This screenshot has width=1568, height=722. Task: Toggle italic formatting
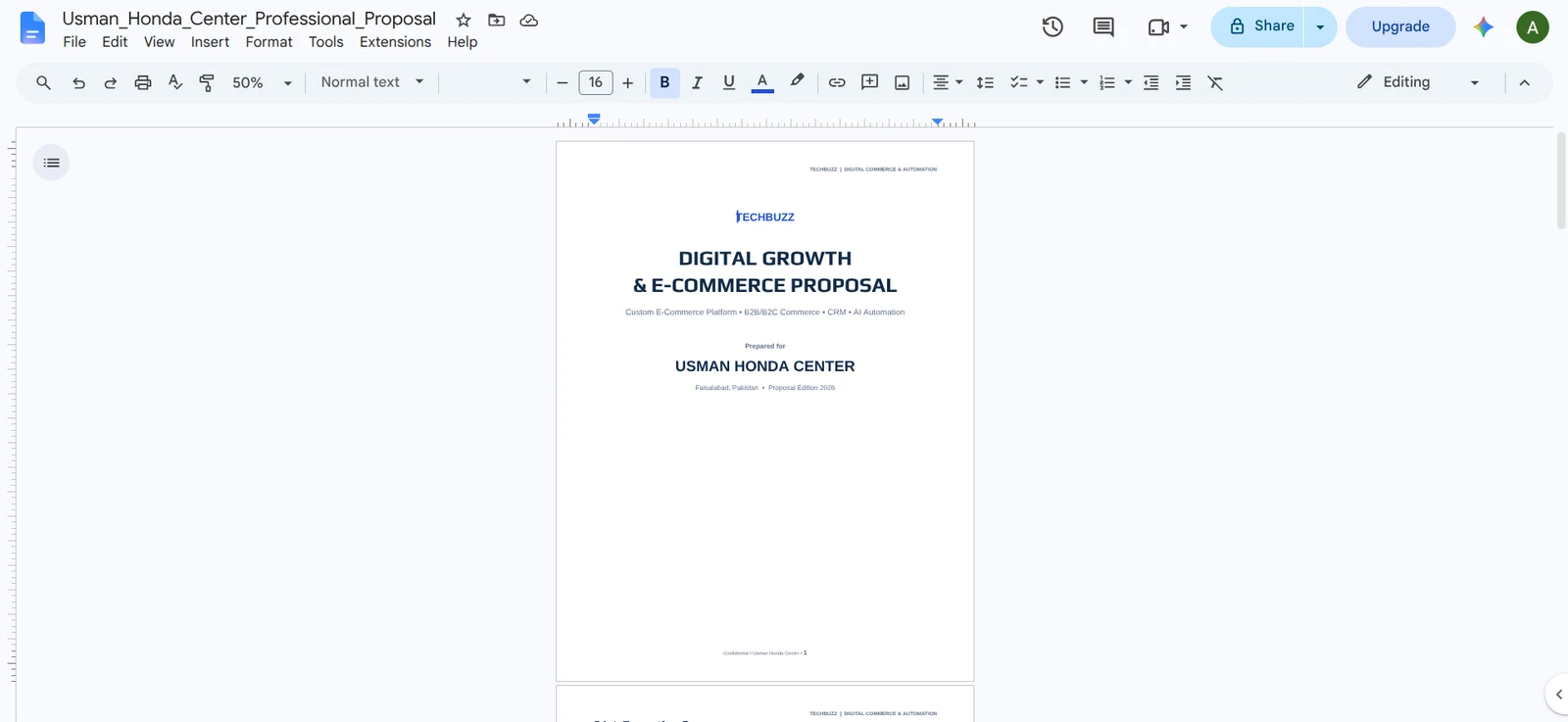tap(697, 82)
